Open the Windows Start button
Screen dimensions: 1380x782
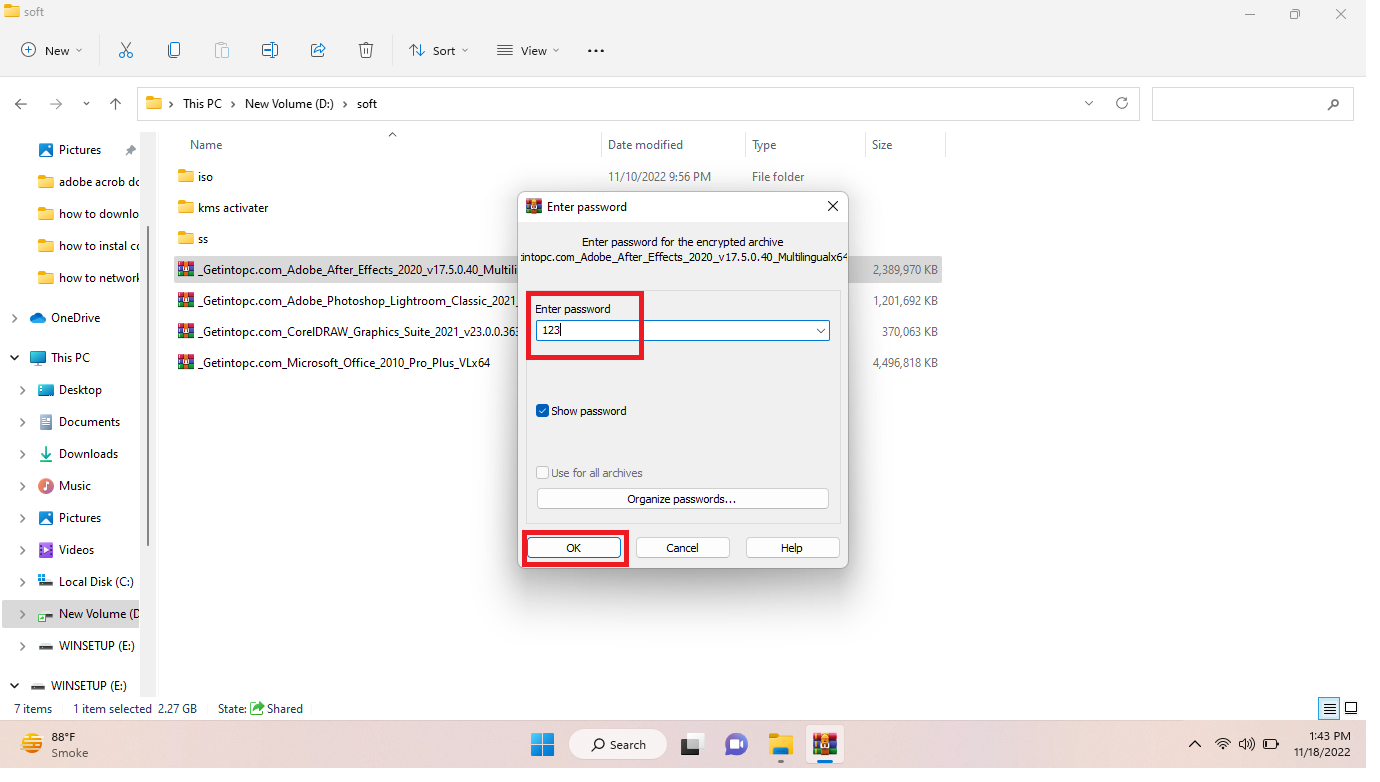click(x=542, y=744)
